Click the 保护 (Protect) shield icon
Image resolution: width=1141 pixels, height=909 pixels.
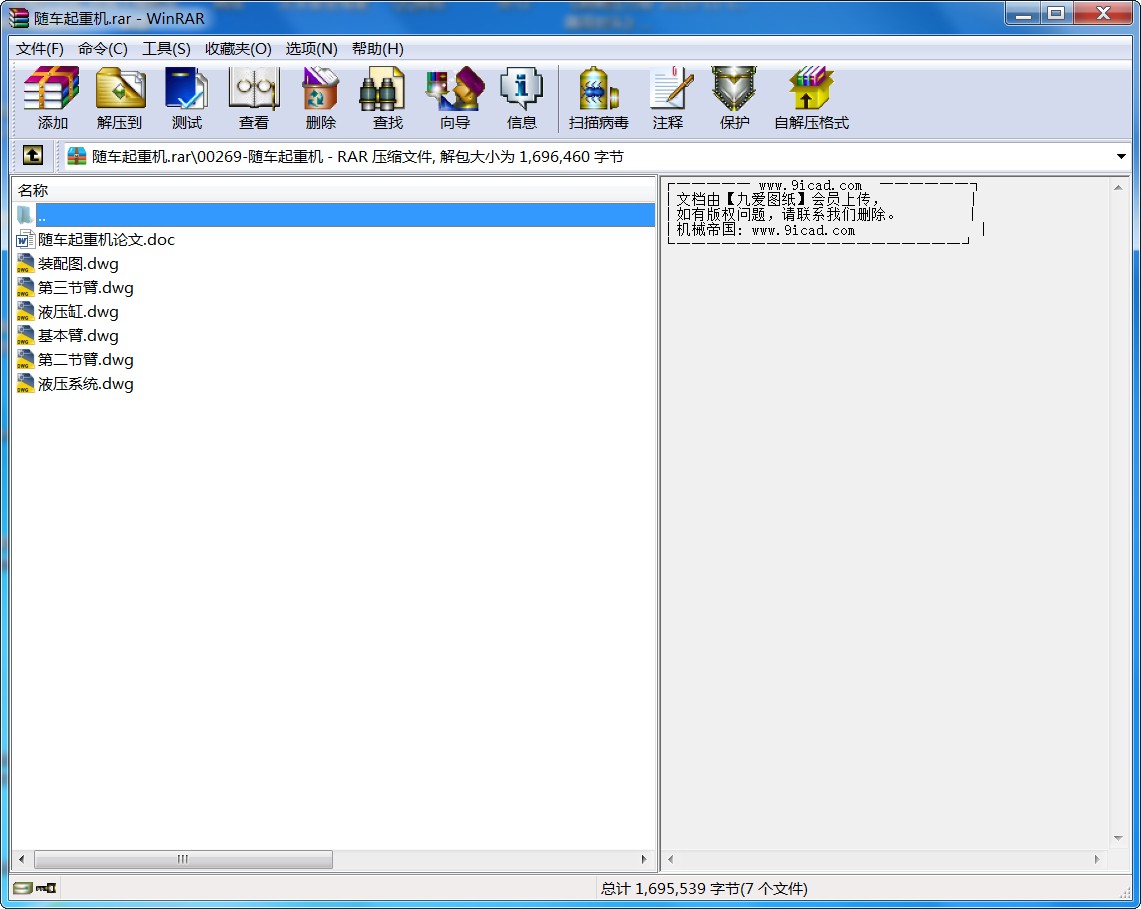(734, 98)
